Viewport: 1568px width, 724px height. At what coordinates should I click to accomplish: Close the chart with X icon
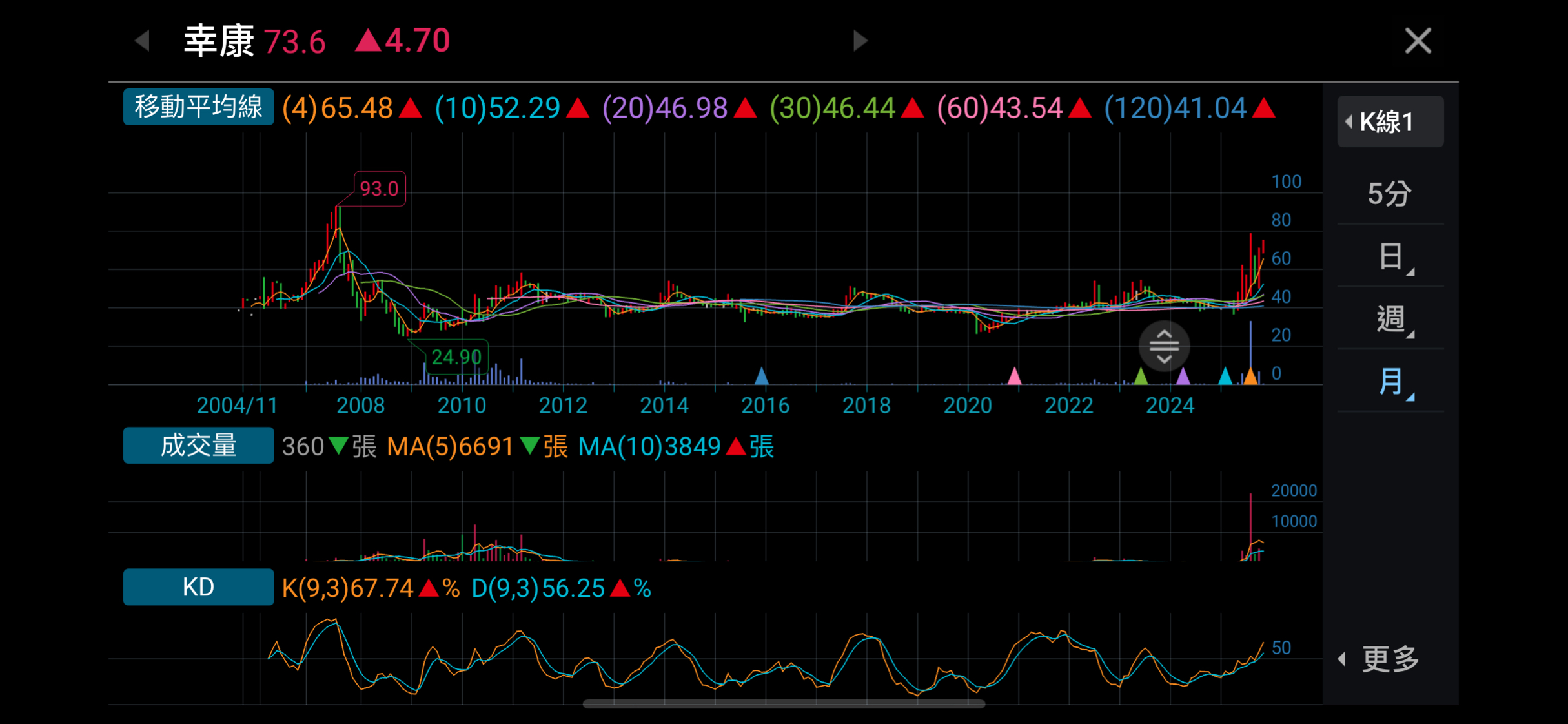tap(1418, 41)
